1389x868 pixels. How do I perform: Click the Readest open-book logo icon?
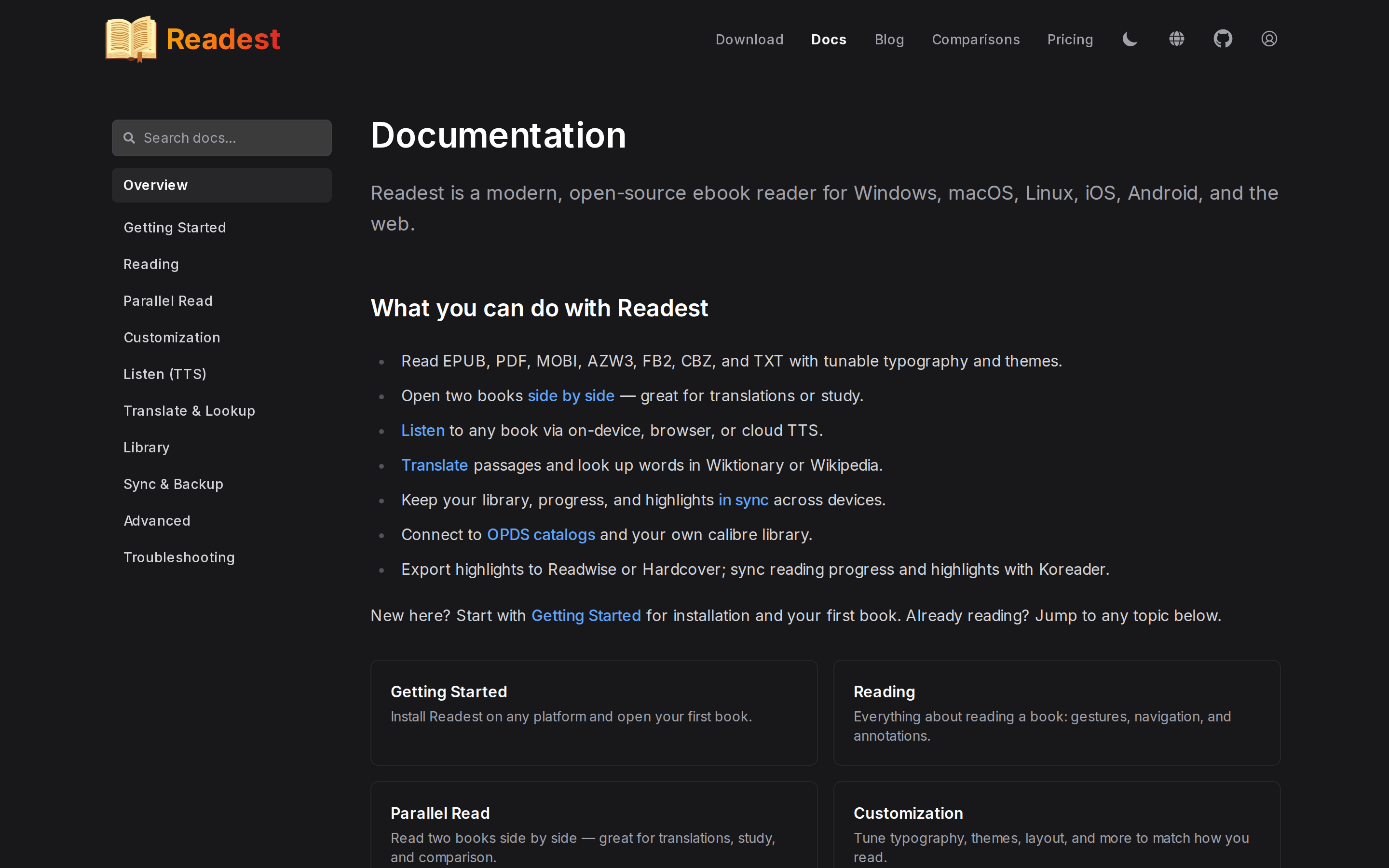(x=131, y=39)
